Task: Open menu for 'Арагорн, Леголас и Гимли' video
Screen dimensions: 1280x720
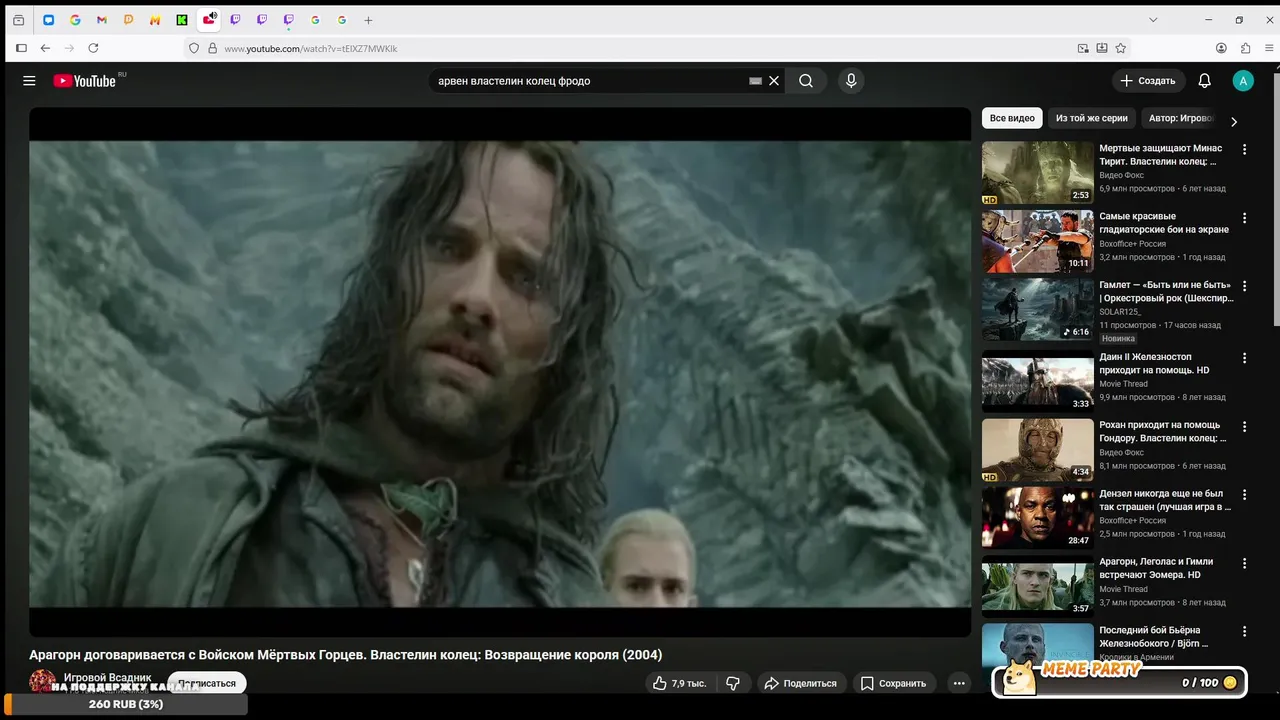Action: (1245, 564)
